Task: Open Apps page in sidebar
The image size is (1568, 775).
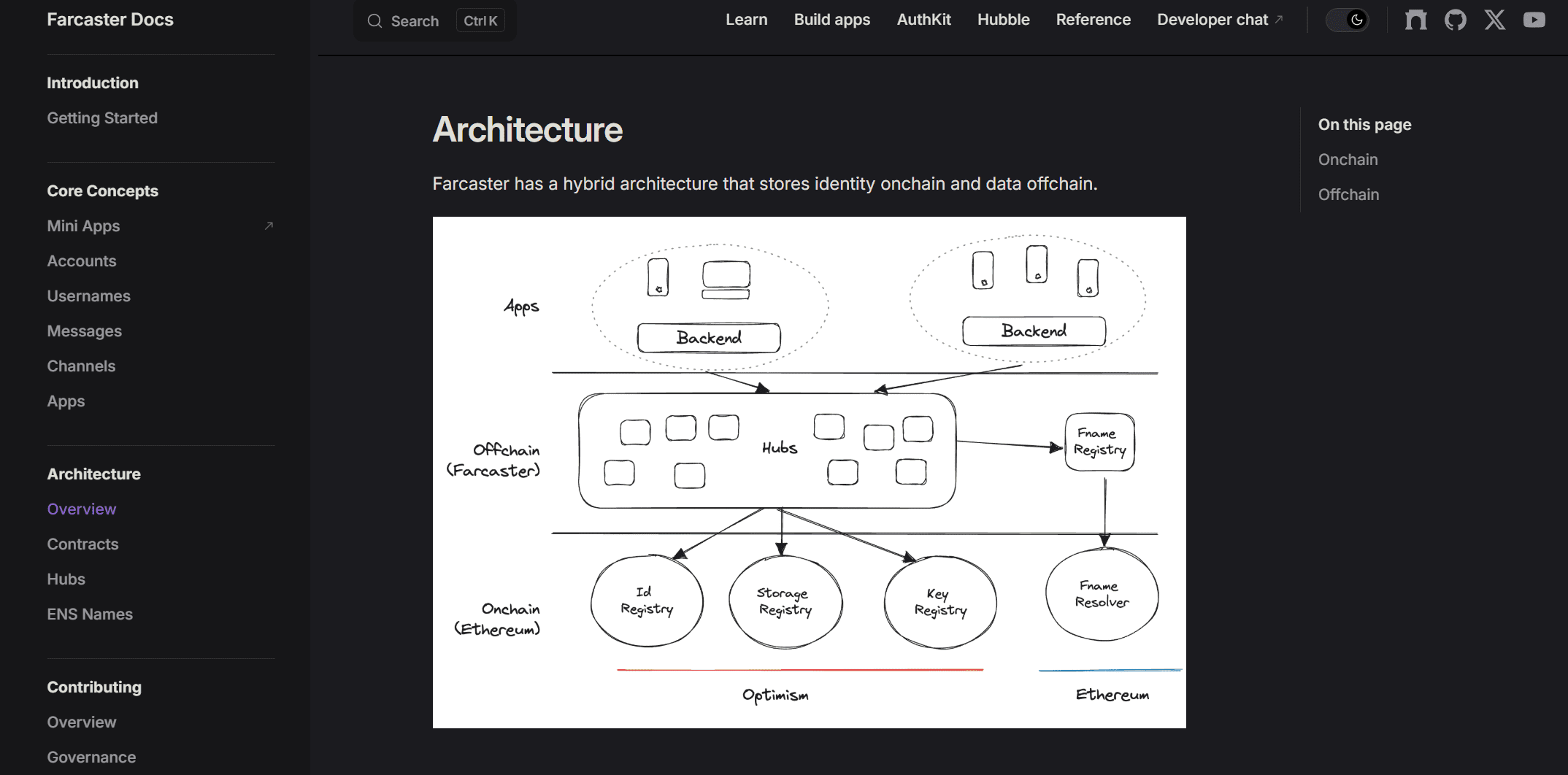Action: (66, 401)
